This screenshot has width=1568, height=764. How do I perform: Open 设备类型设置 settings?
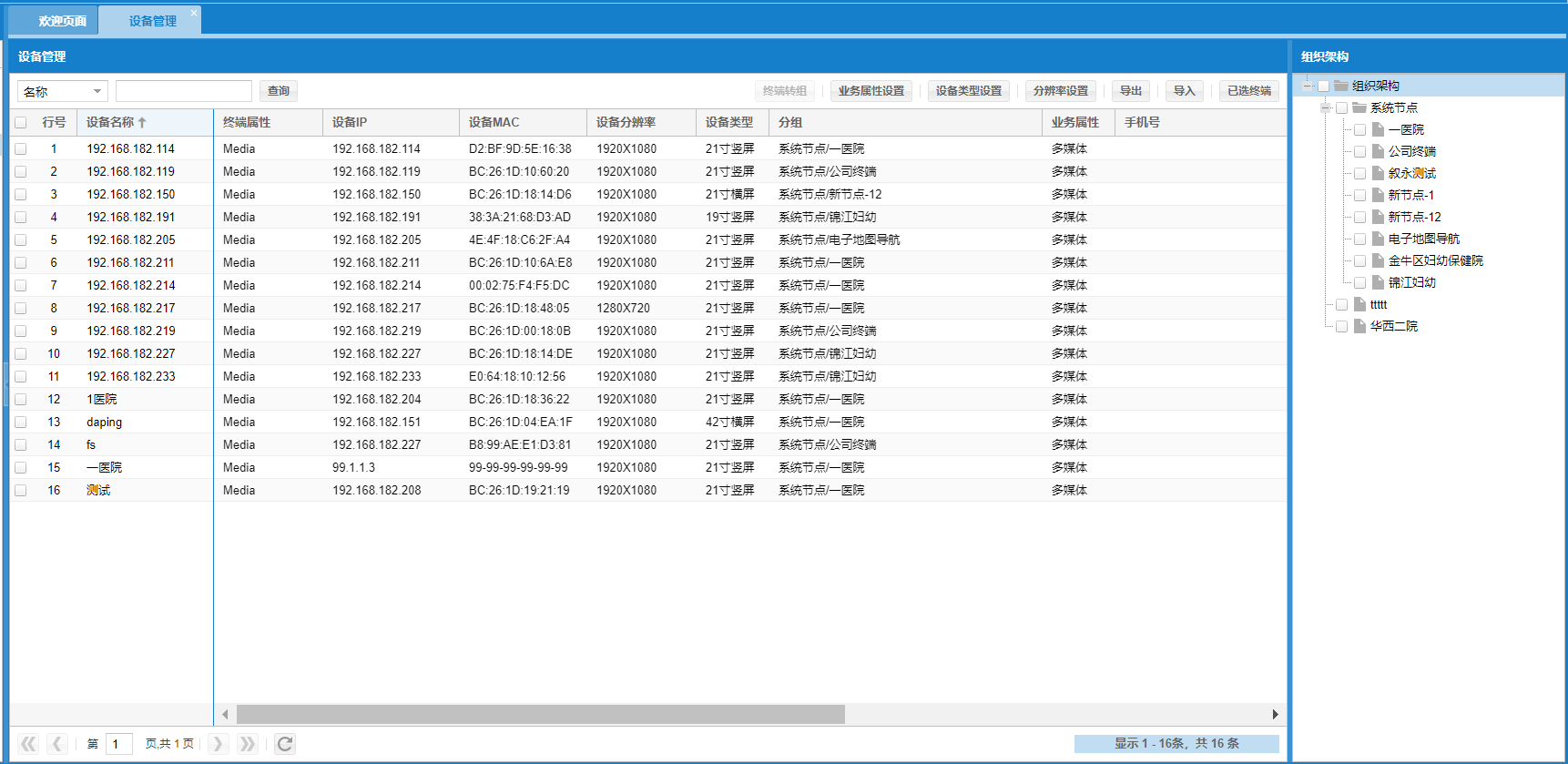coord(969,91)
